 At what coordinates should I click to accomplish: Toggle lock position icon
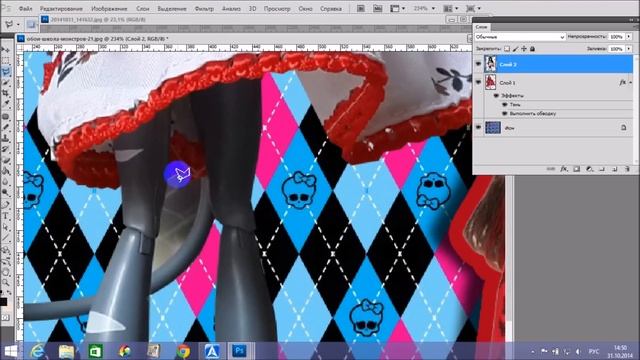coord(524,49)
